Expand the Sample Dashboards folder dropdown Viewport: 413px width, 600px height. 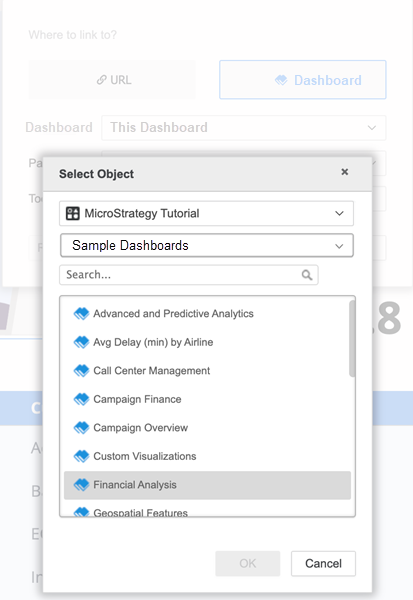[x=207, y=245]
